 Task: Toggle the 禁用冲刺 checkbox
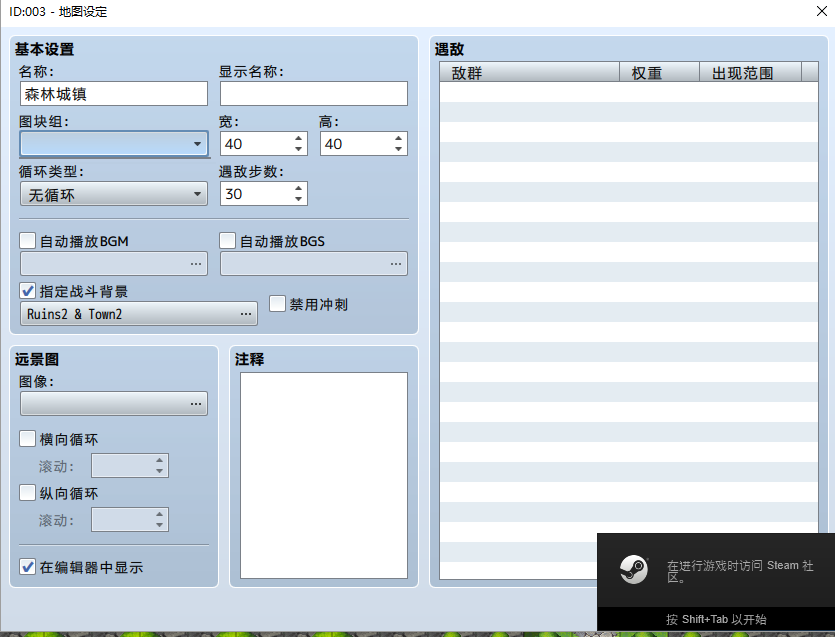click(x=277, y=304)
